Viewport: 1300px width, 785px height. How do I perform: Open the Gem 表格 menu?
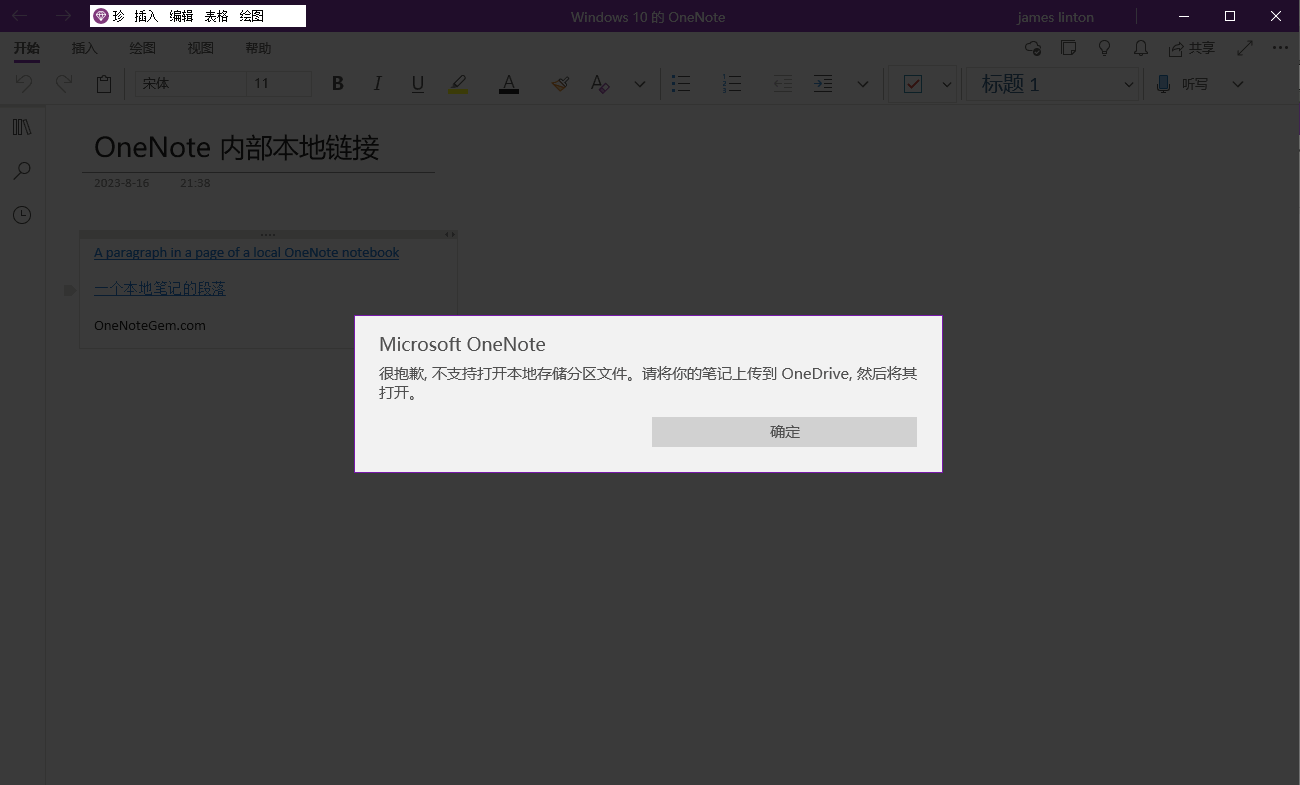(216, 16)
